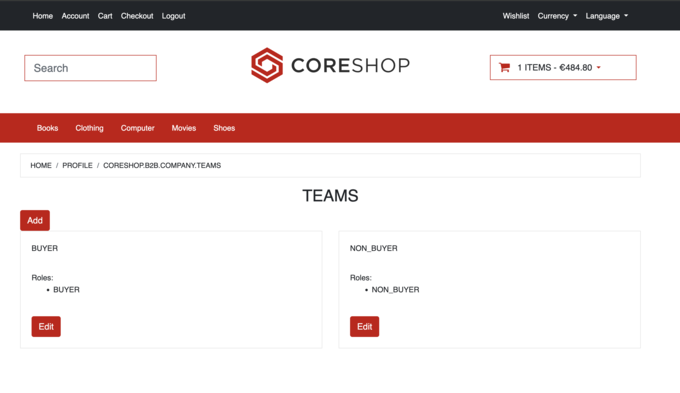Click the TEAMS page heading
The image size is (680, 393).
pos(330,196)
